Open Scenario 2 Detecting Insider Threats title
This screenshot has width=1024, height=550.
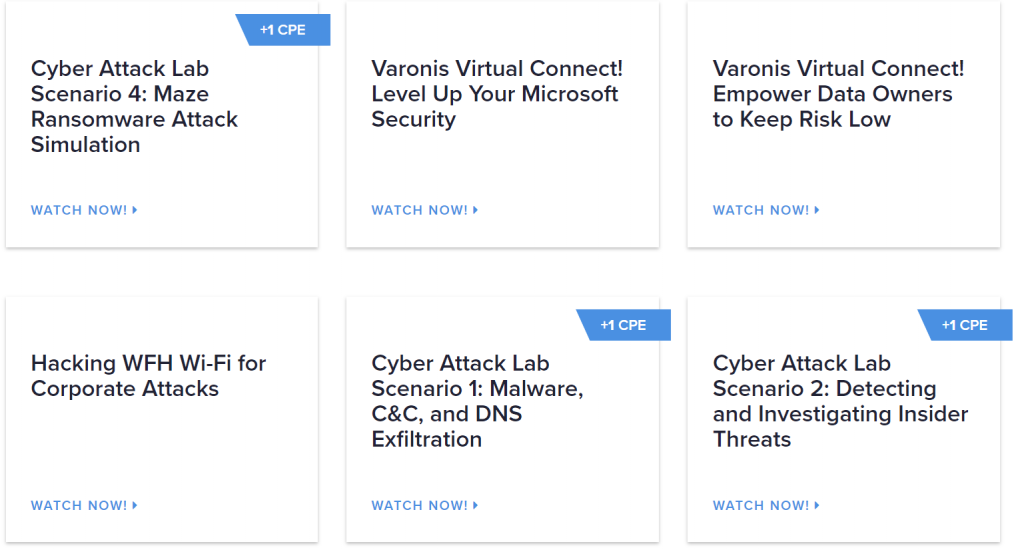click(x=839, y=401)
